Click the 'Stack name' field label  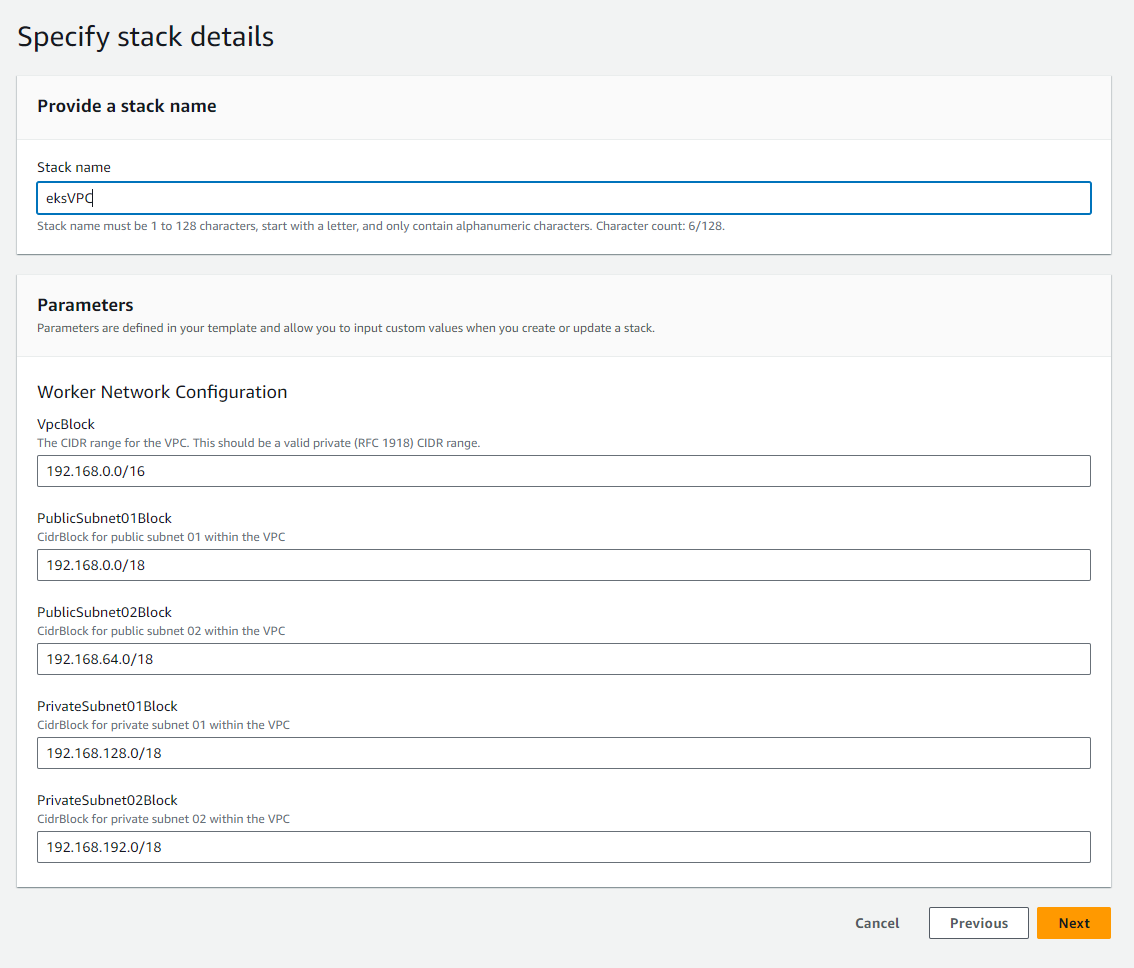[74, 167]
